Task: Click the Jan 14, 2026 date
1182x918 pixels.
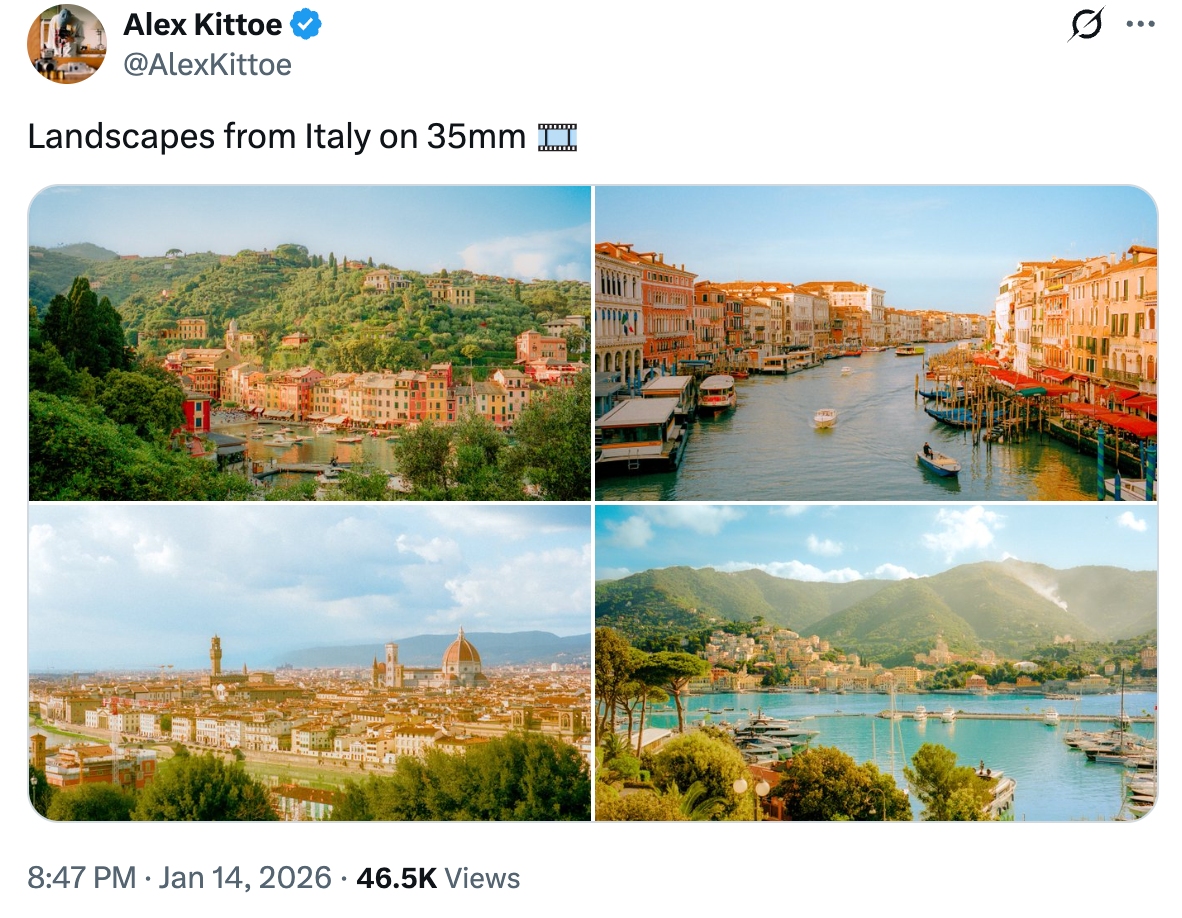Action: point(245,878)
